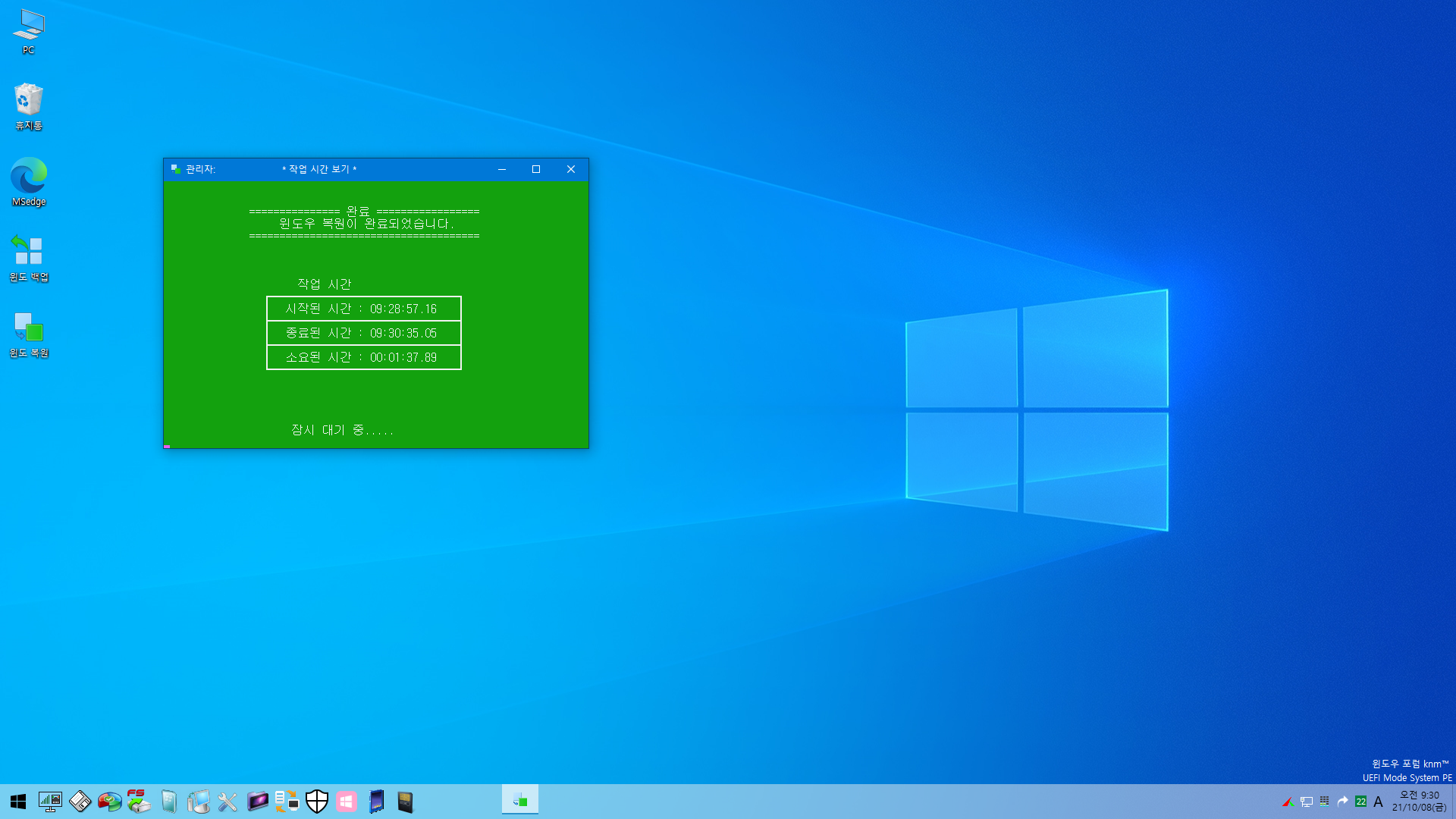The width and height of the screenshot is (1456, 819).
Task: Open the clock showing 오전 9:30
Action: pos(1419,802)
